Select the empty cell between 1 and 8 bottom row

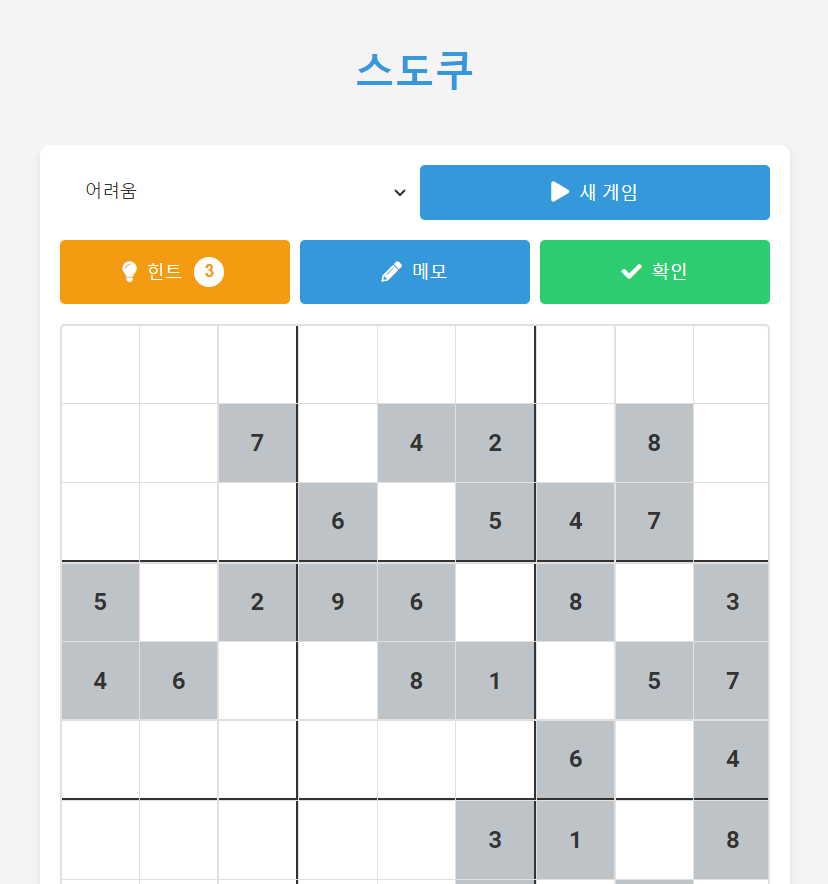tap(654, 839)
